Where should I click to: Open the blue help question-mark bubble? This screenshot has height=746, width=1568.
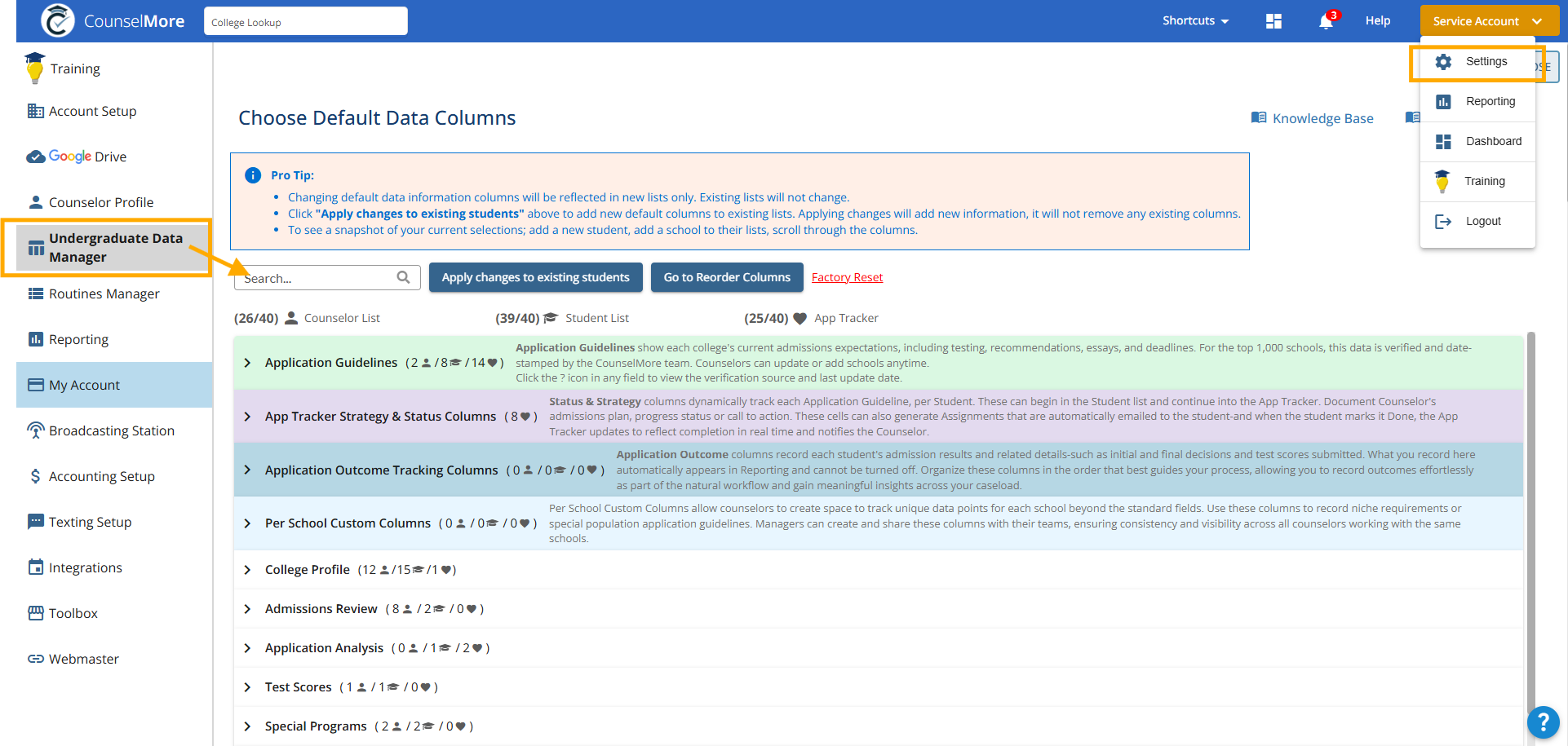point(1543,722)
